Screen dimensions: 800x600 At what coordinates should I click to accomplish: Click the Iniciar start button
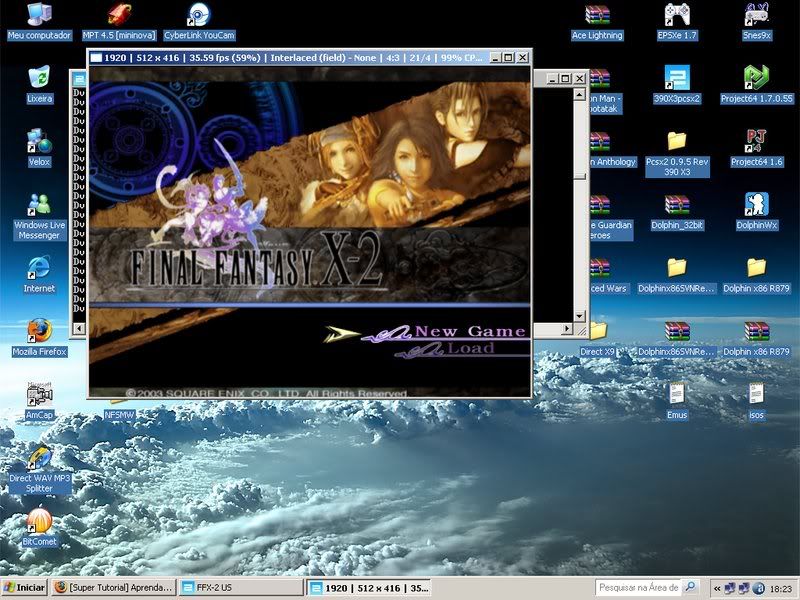[x=24, y=588]
